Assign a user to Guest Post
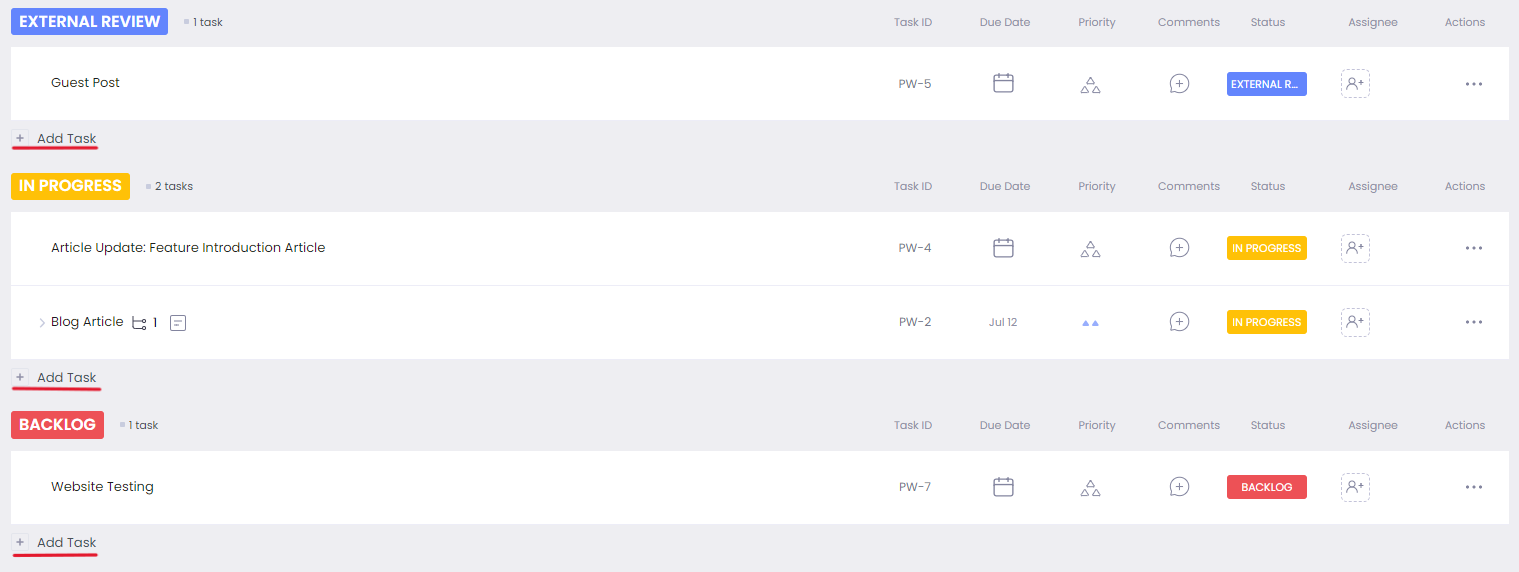Screen dimensions: 1519x572 pyautogui.click(x=1355, y=84)
